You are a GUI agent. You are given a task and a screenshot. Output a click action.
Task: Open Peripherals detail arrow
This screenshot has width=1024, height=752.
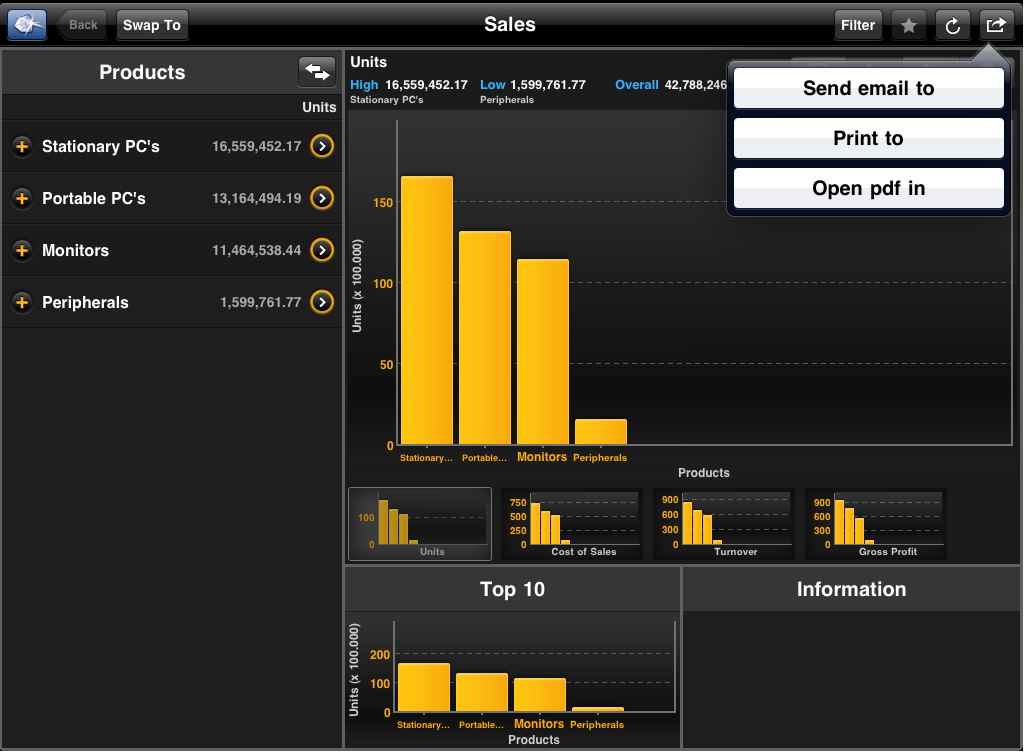(x=321, y=302)
